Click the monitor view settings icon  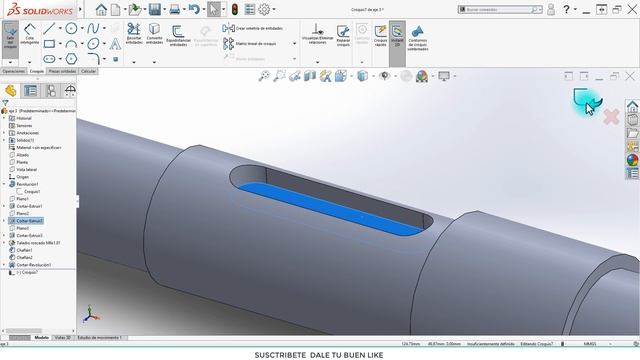[x=444, y=76]
